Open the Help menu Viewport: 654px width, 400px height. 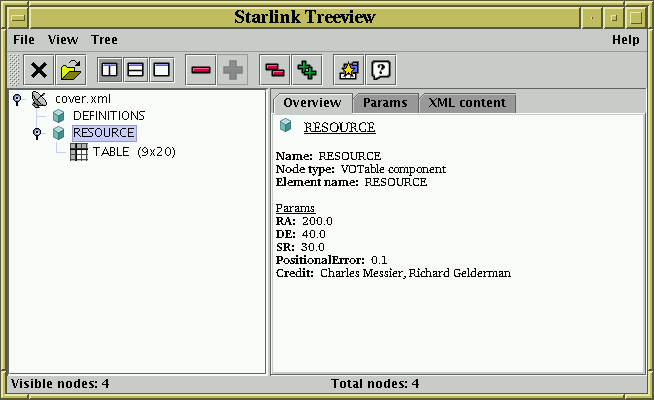point(625,40)
